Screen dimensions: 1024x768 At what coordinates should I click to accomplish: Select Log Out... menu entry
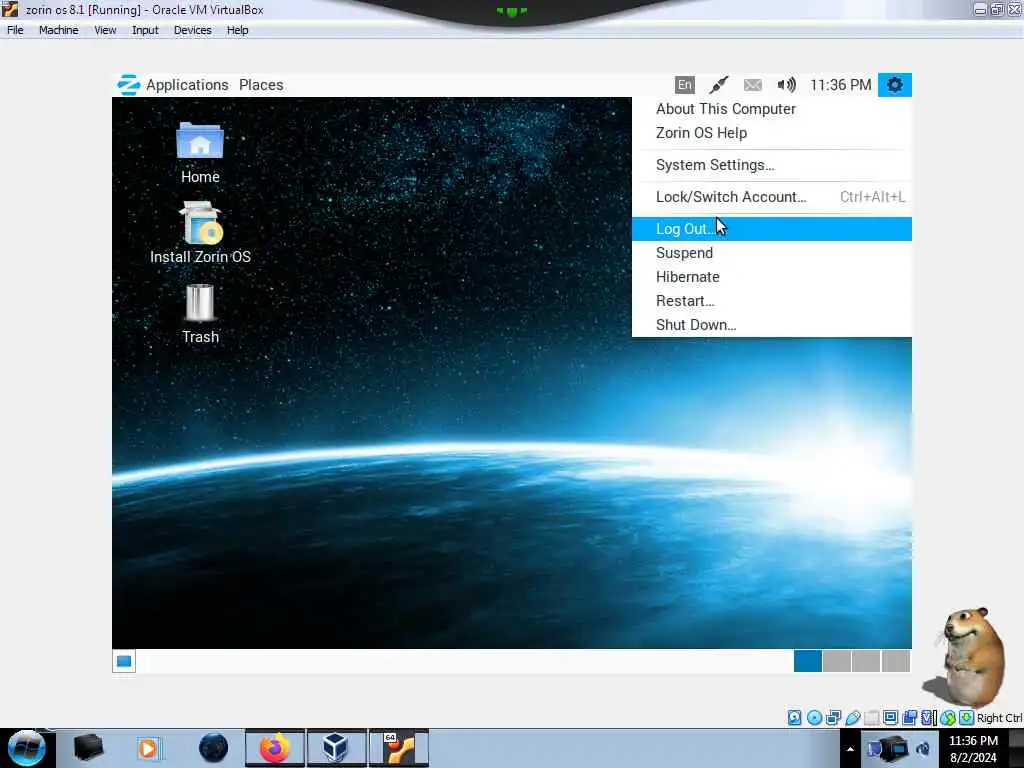point(771,229)
